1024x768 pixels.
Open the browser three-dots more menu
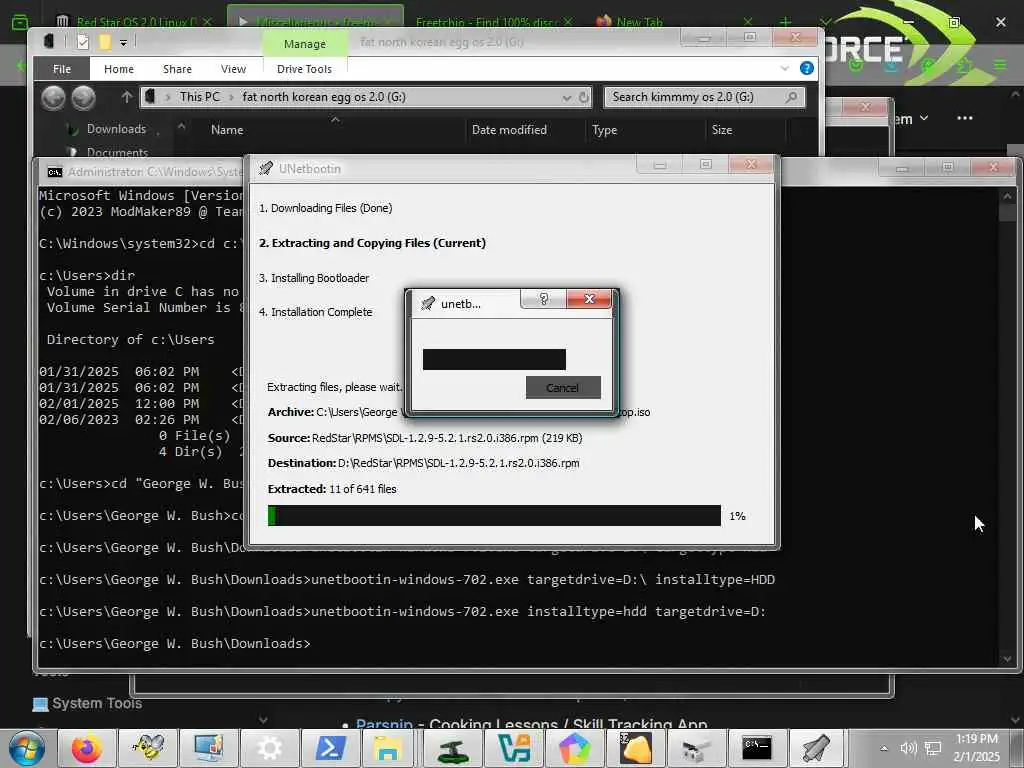965,118
